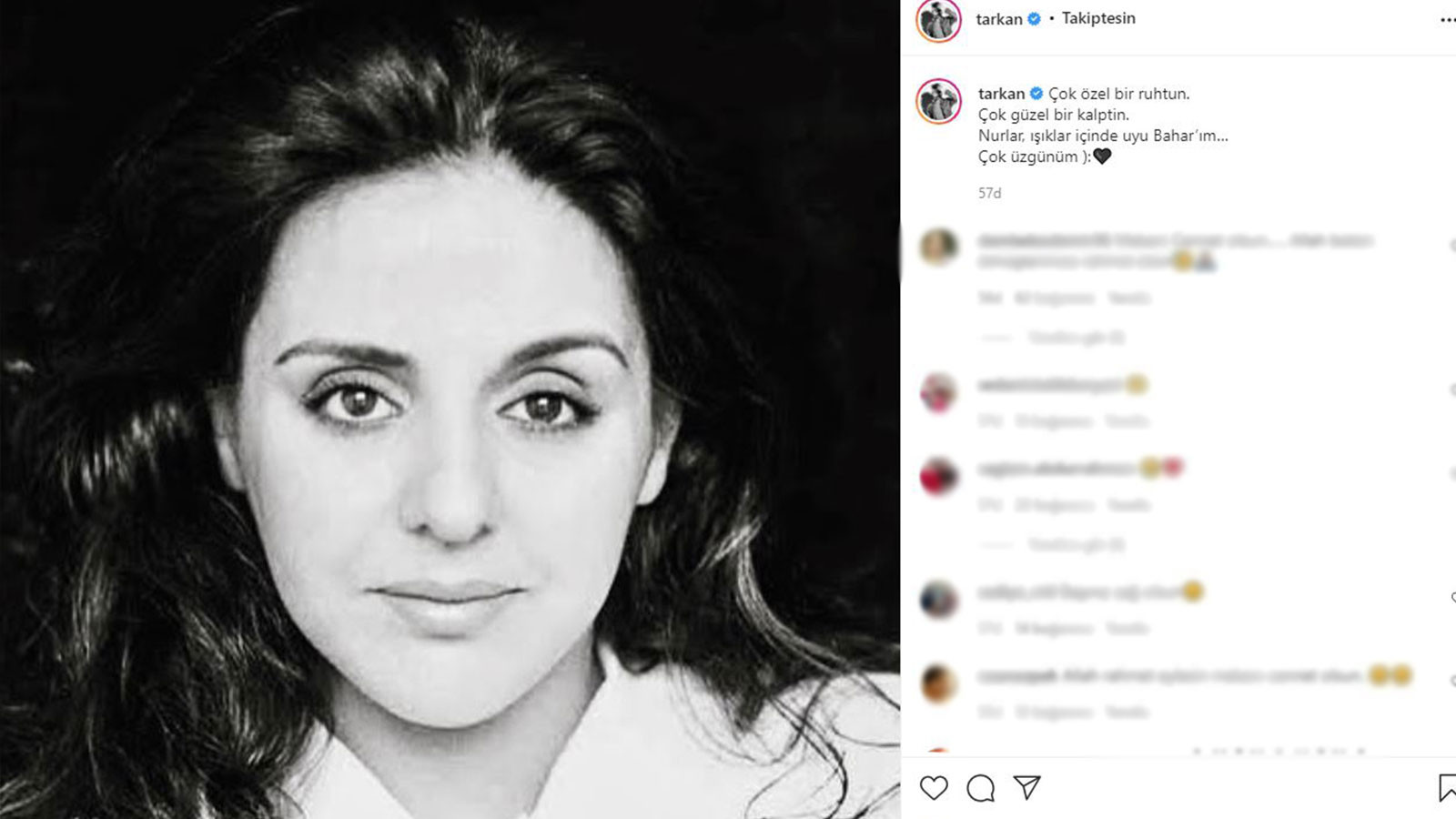Open the tarkan username link in the header
Viewport: 1456px width, 819px height.
click(x=998, y=19)
